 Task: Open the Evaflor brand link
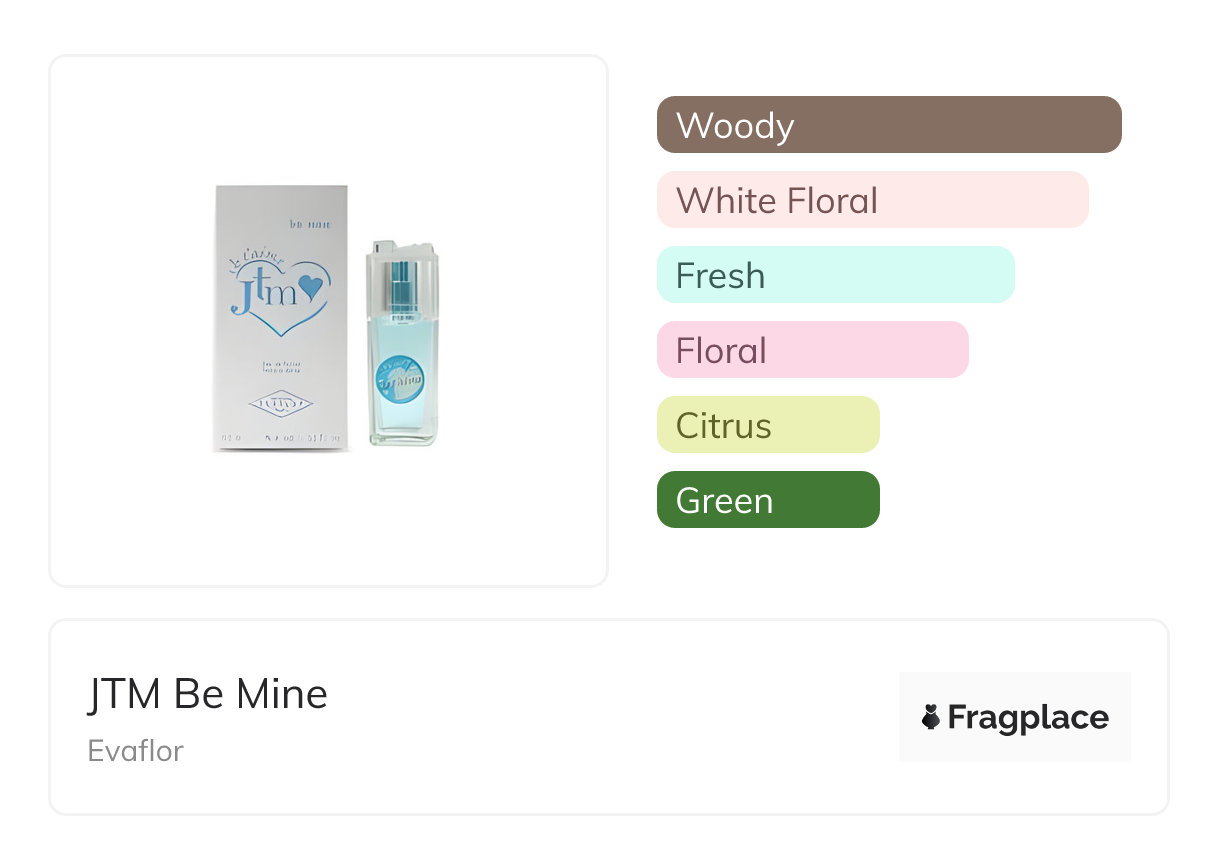tap(136, 751)
